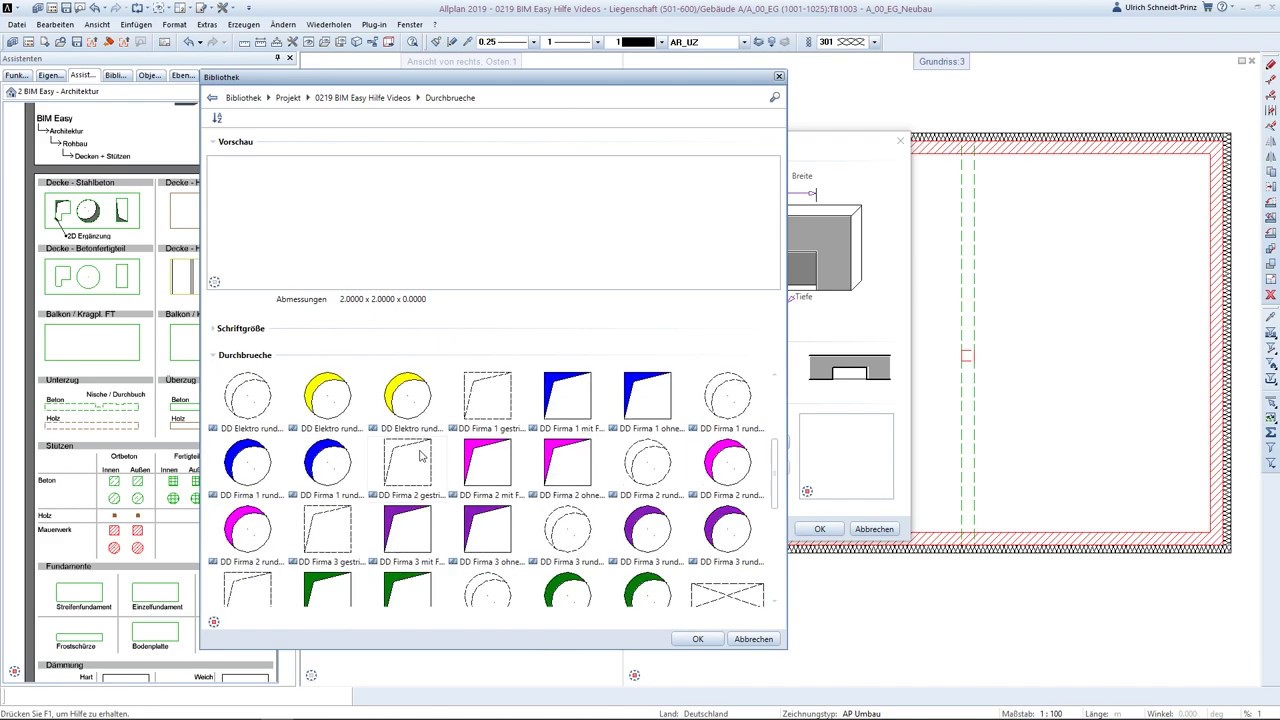Click Abbrechen in the Bibliothek dialog

[x=753, y=639]
